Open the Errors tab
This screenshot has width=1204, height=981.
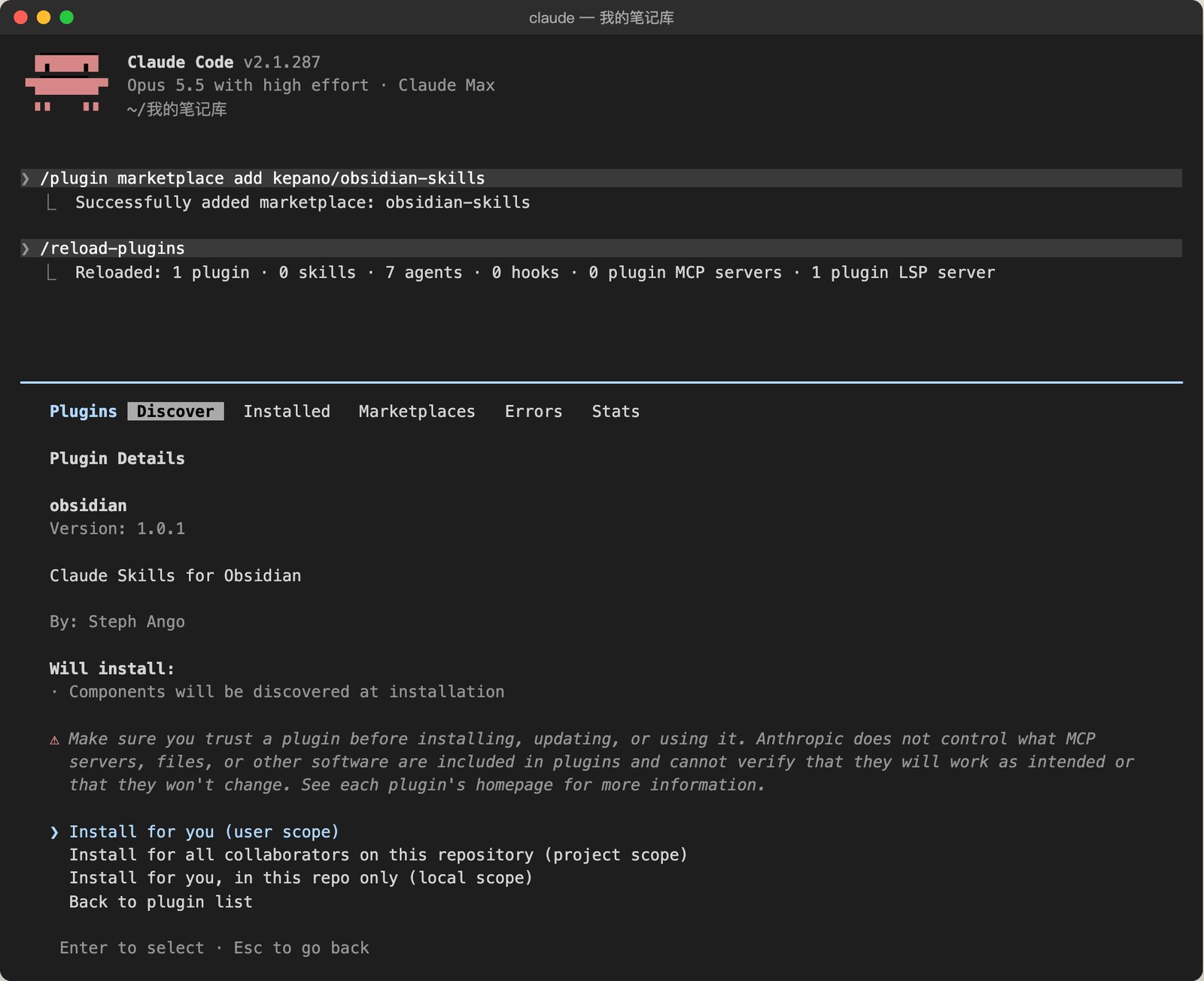click(534, 411)
